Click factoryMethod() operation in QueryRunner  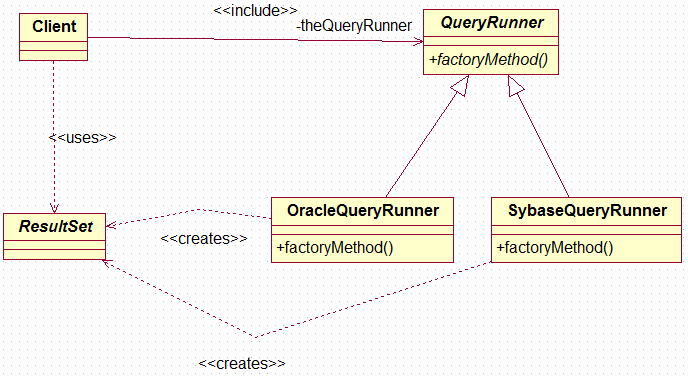(x=488, y=60)
